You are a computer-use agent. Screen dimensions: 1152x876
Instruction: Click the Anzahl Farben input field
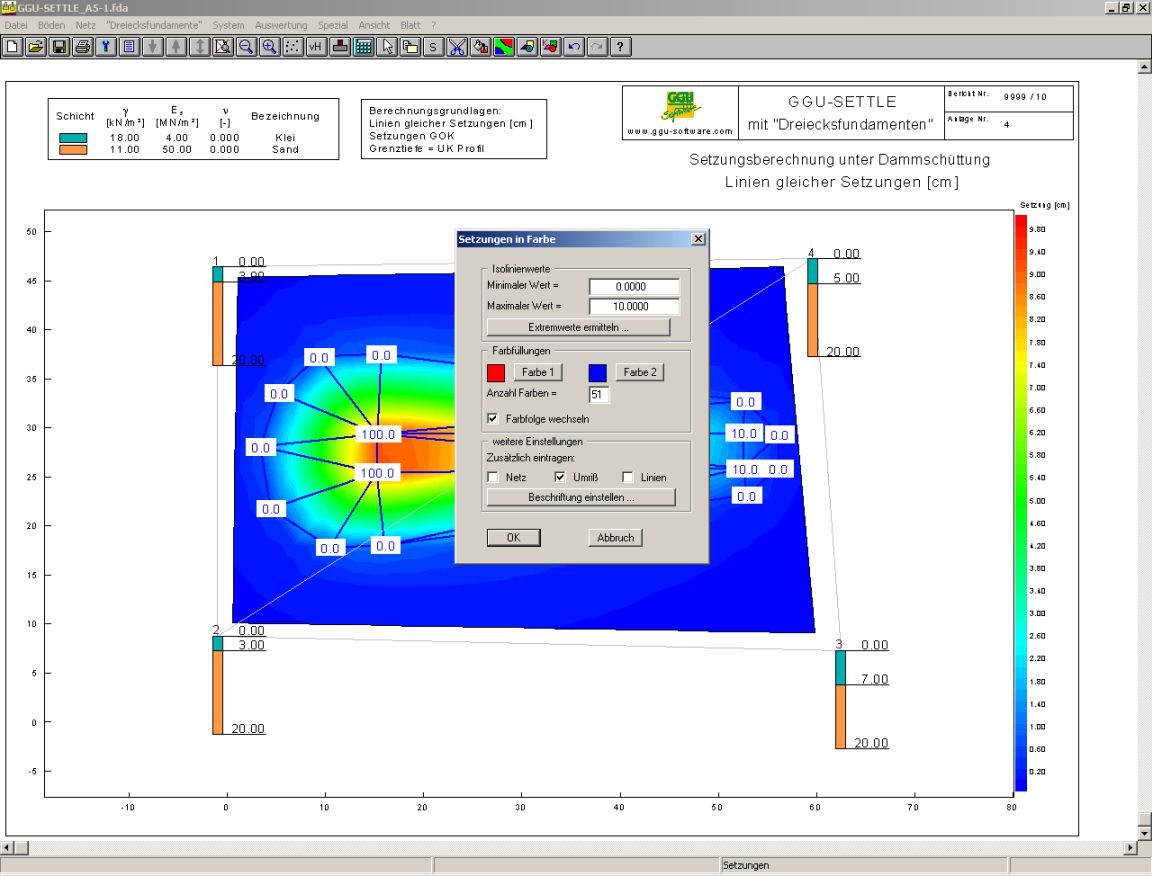pos(599,395)
